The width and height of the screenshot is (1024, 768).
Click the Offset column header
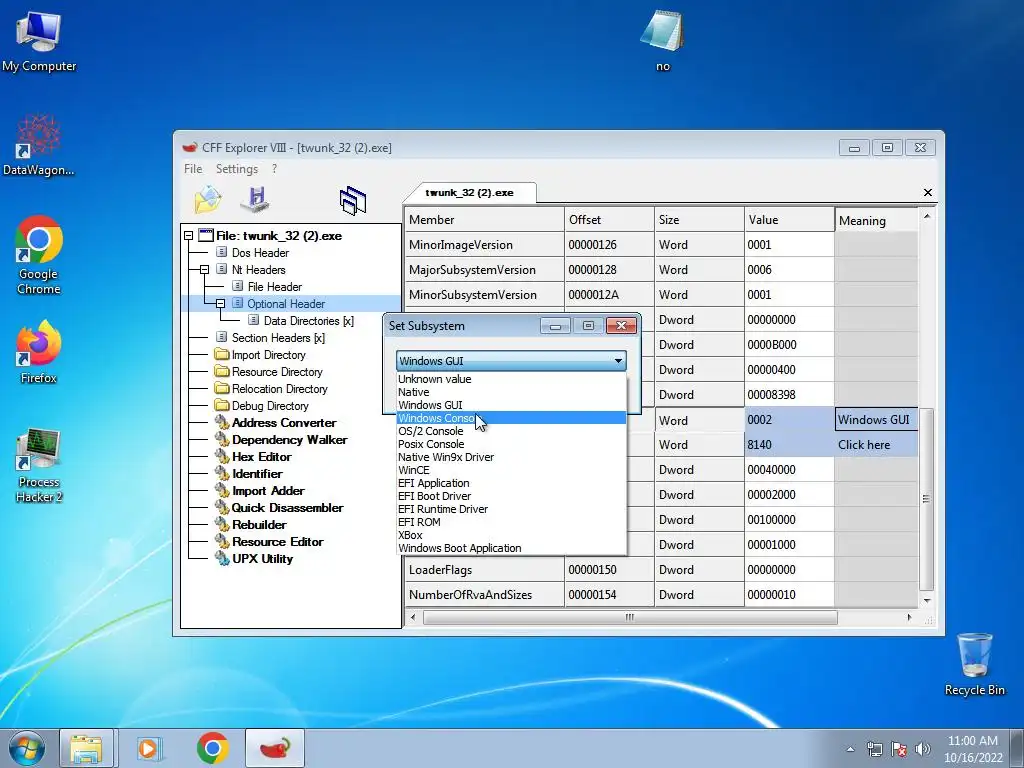[x=609, y=219]
